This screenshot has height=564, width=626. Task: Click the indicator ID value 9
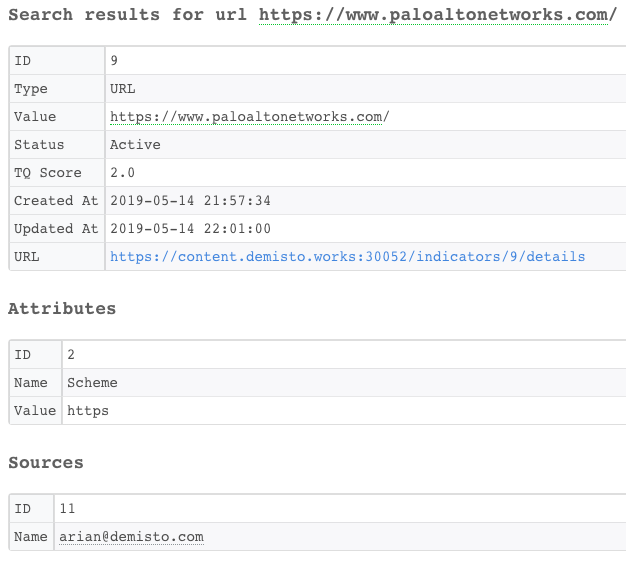[114, 61]
